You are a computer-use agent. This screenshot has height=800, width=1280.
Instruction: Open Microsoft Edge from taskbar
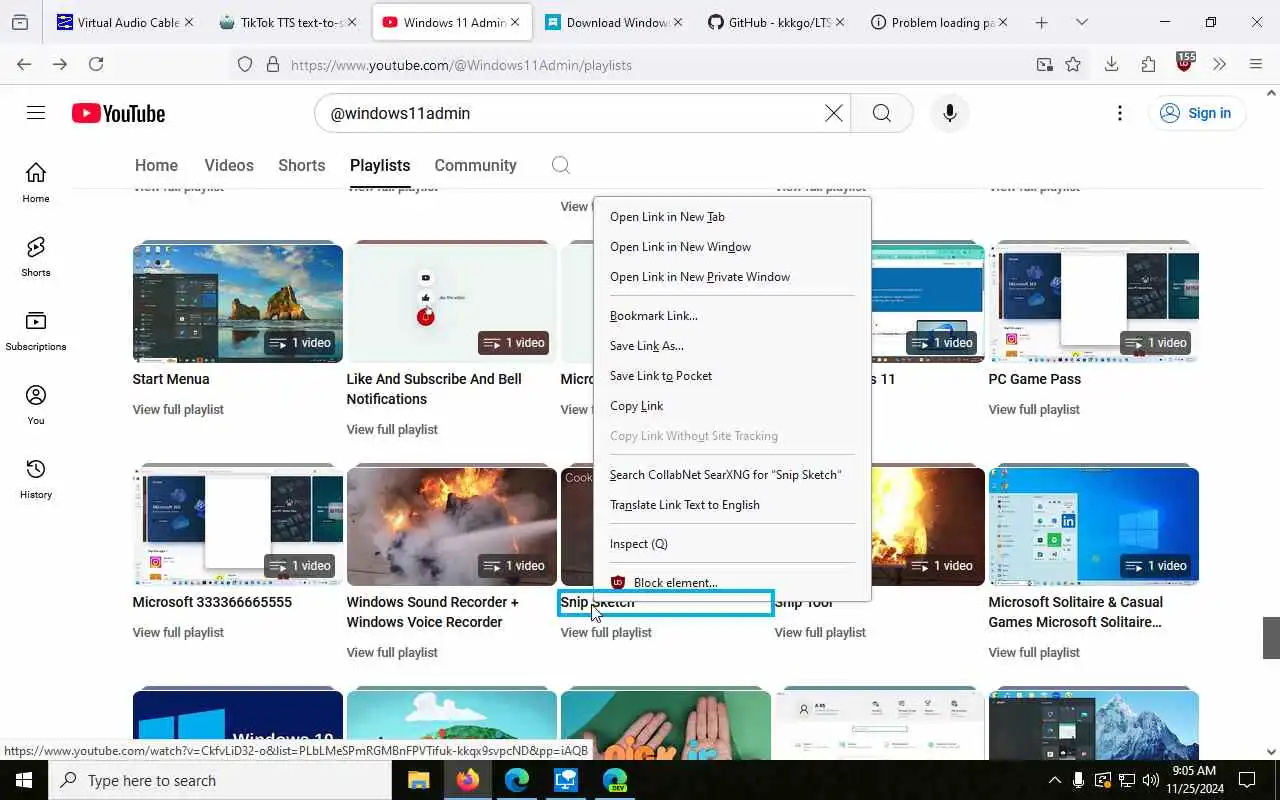click(517, 780)
